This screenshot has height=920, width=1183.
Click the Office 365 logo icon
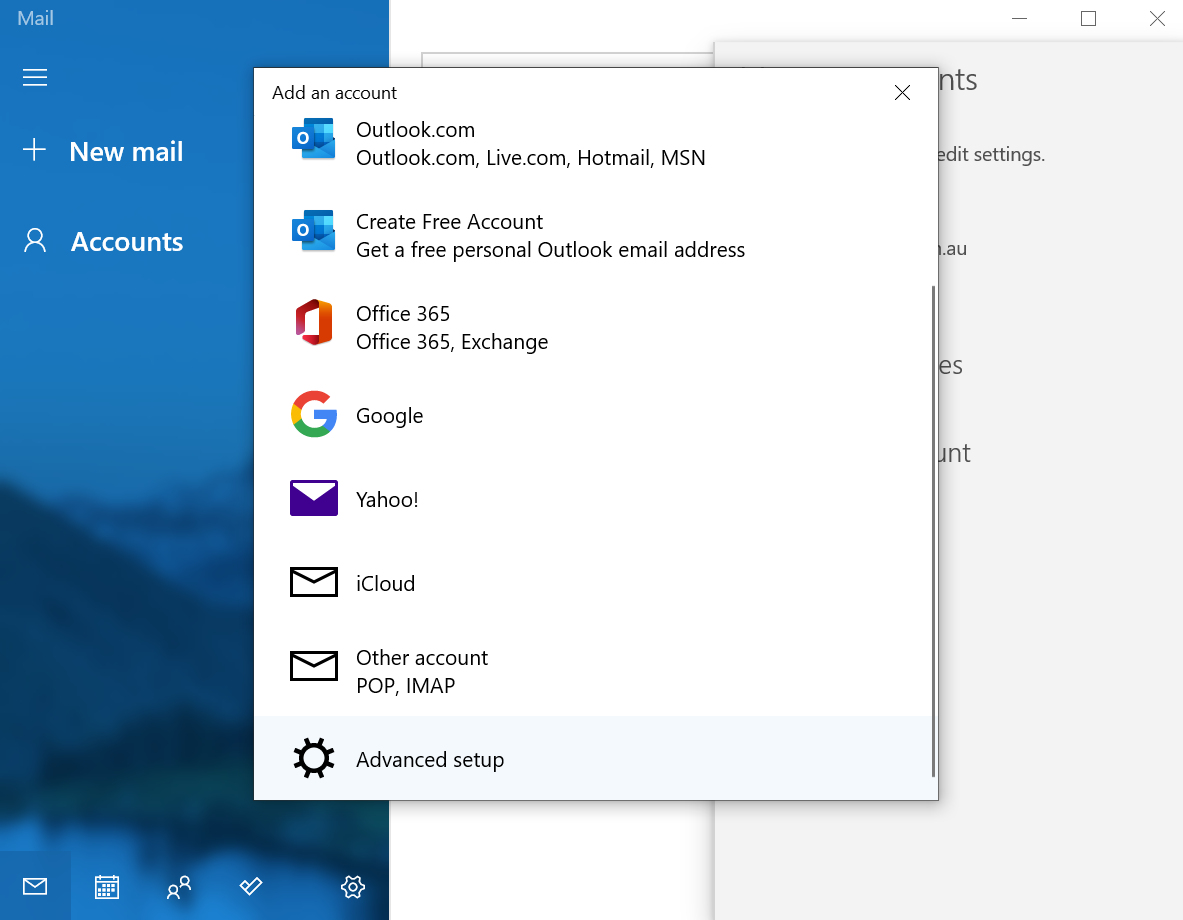coord(313,322)
